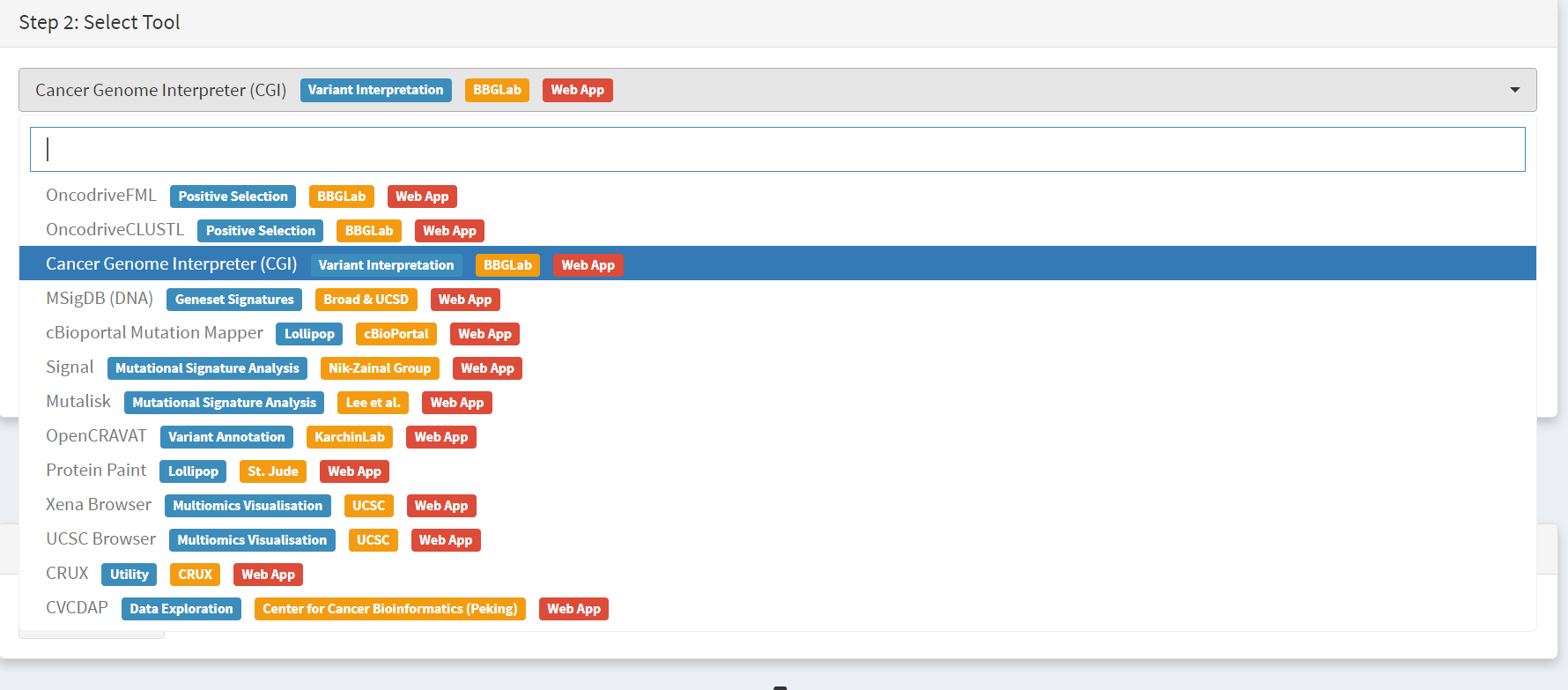Select the CRUX tool
The image size is (1568, 690).
point(777,574)
